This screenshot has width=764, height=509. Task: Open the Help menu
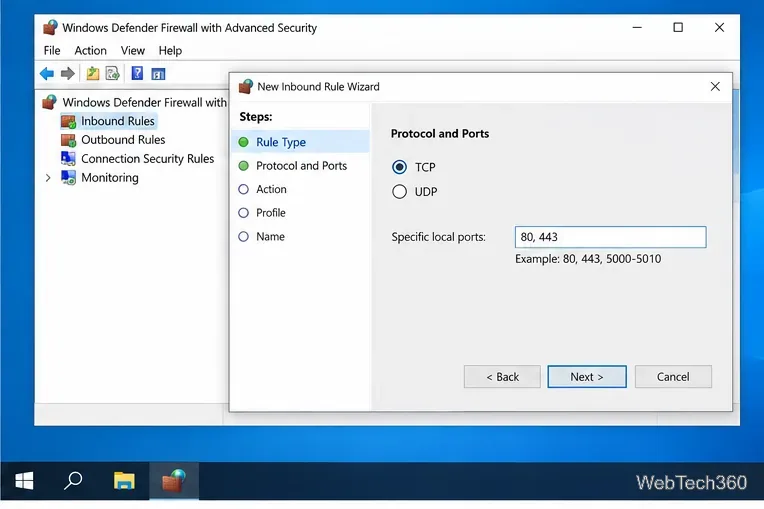click(170, 51)
